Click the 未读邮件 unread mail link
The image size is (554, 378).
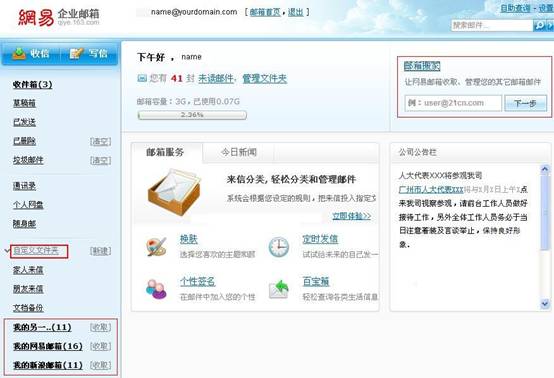[x=216, y=78]
